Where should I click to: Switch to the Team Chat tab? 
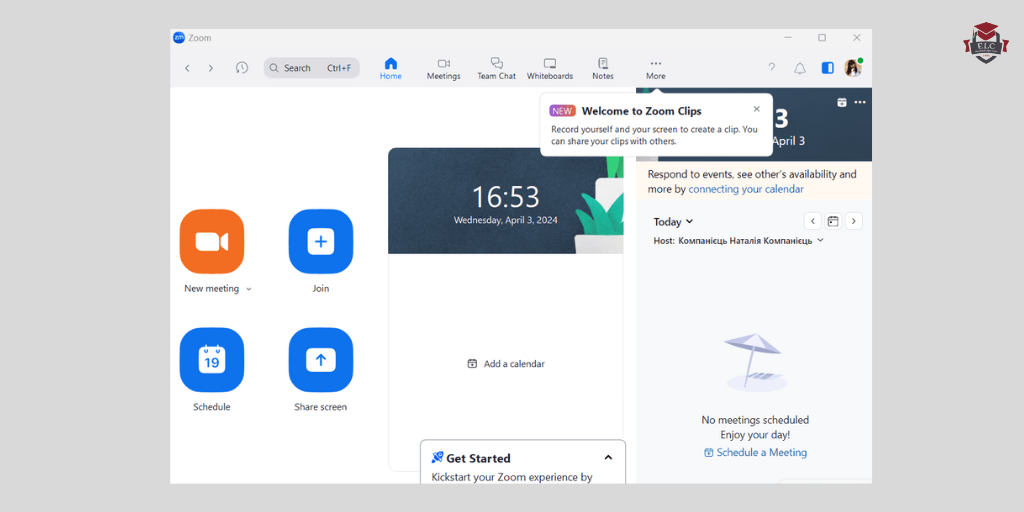[x=496, y=69]
